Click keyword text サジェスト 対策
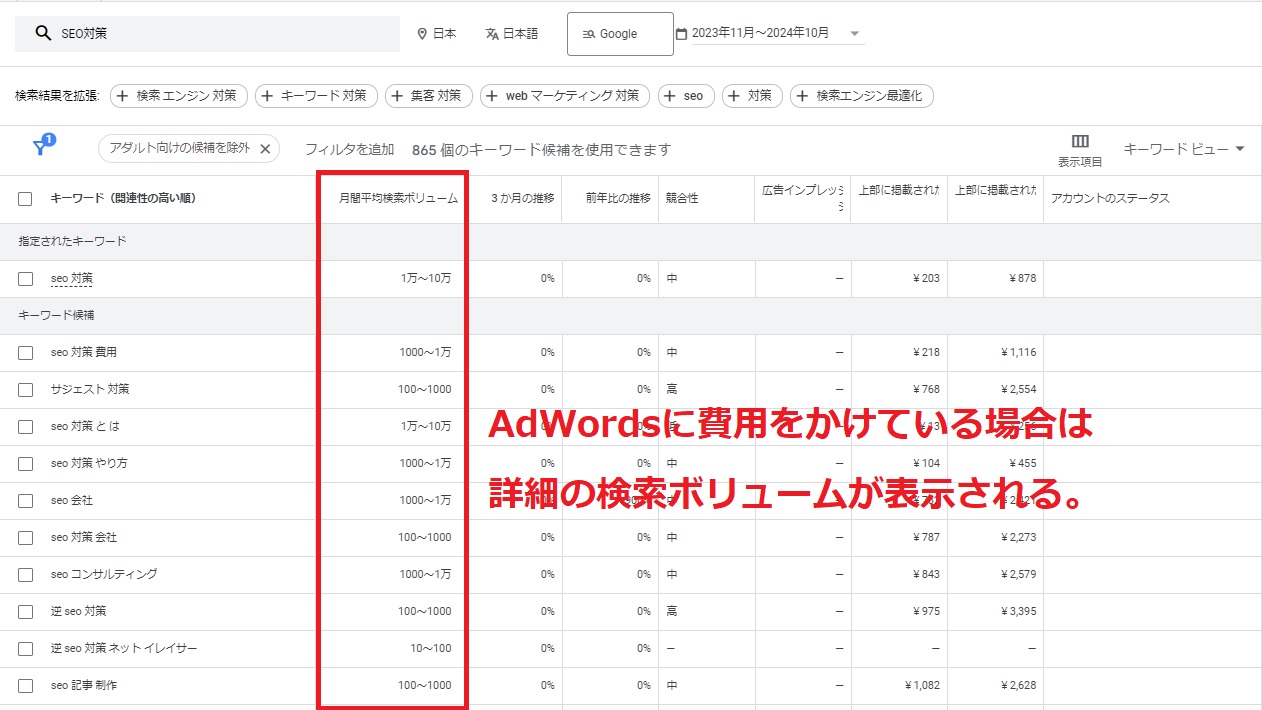1262x710 pixels. [90, 390]
